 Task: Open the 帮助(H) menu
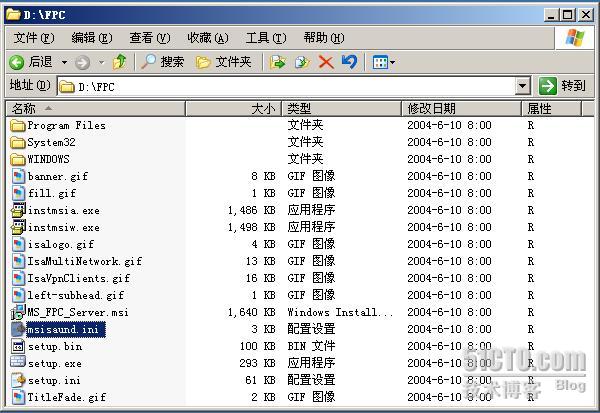click(324, 38)
